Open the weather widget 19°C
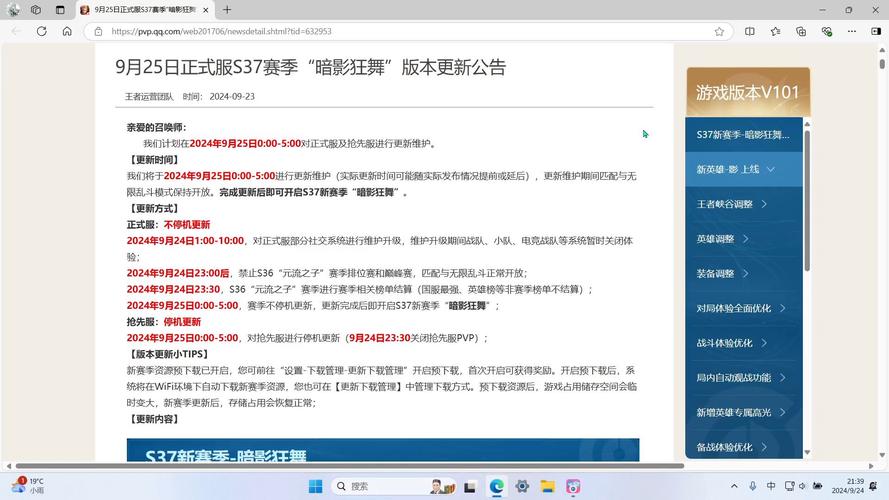Screen dimensions: 889x500 click(28, 485)
